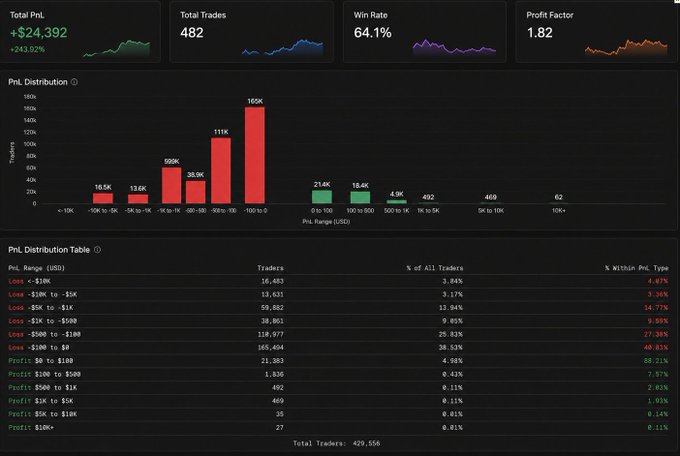Select the 'Loss -$500 to -$100' row label
680x456 pixels.
point(44,335)
